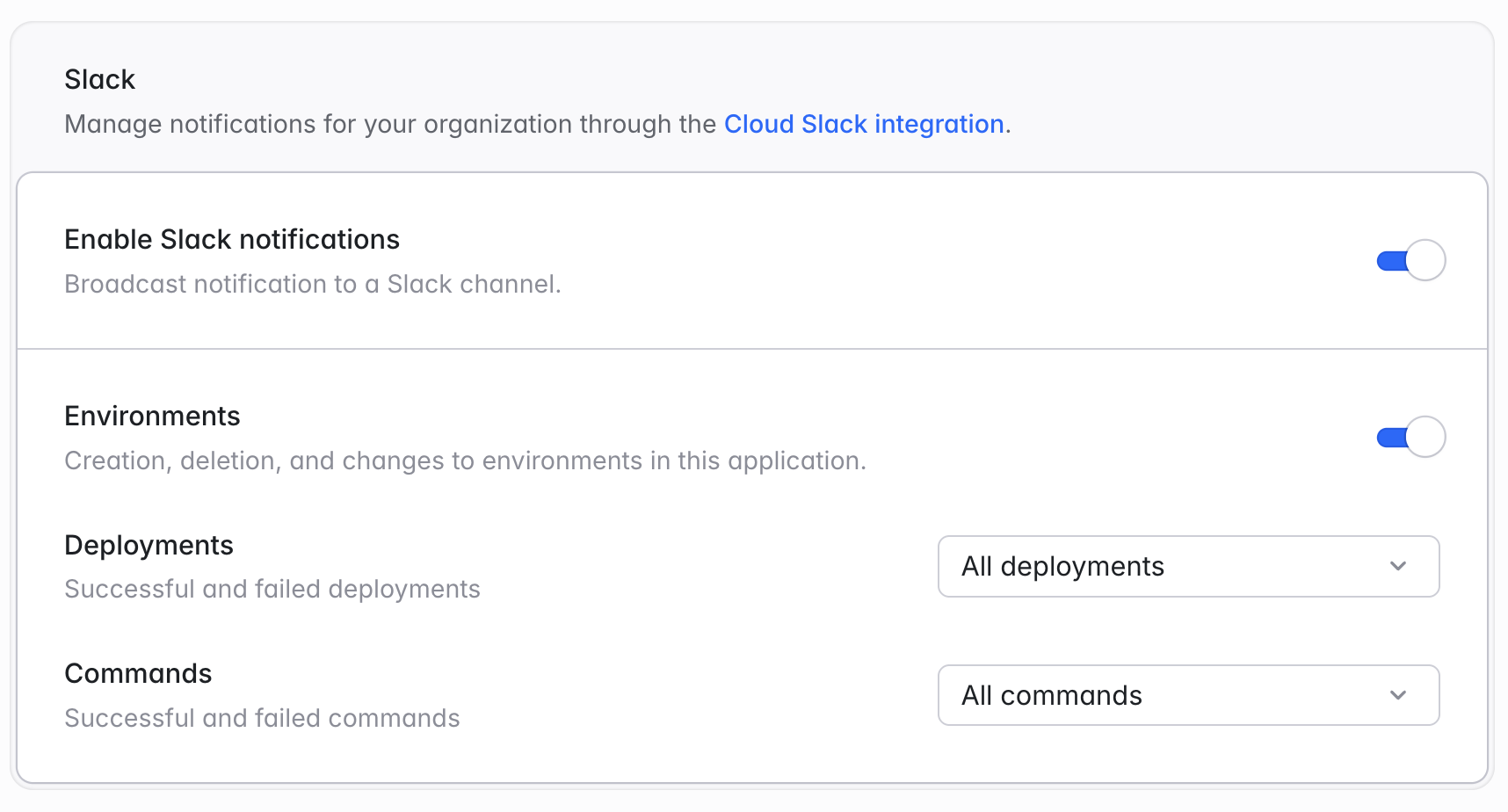Click the Creation, deletion, and changes description
This screenshot has height=812, width=1508.
[466, 461]
